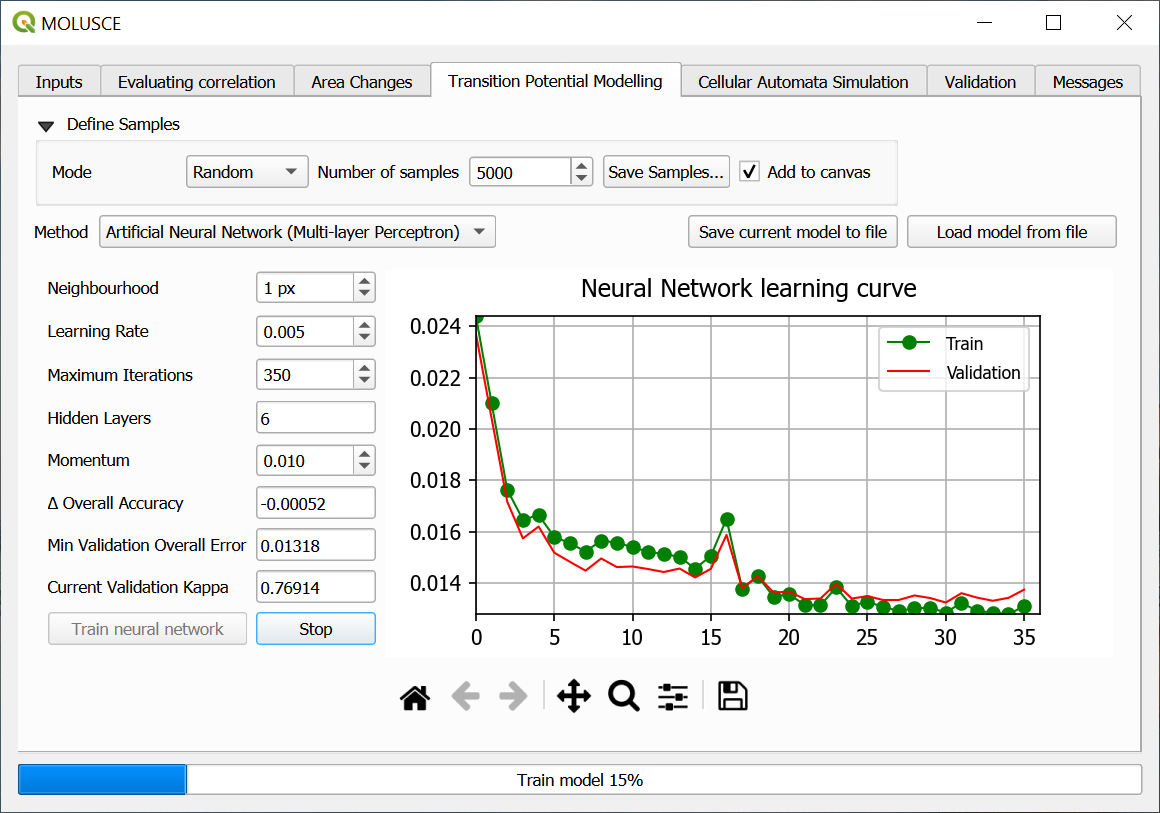
Task: Click the Neighbourhood input field
Action: point(305,289)
